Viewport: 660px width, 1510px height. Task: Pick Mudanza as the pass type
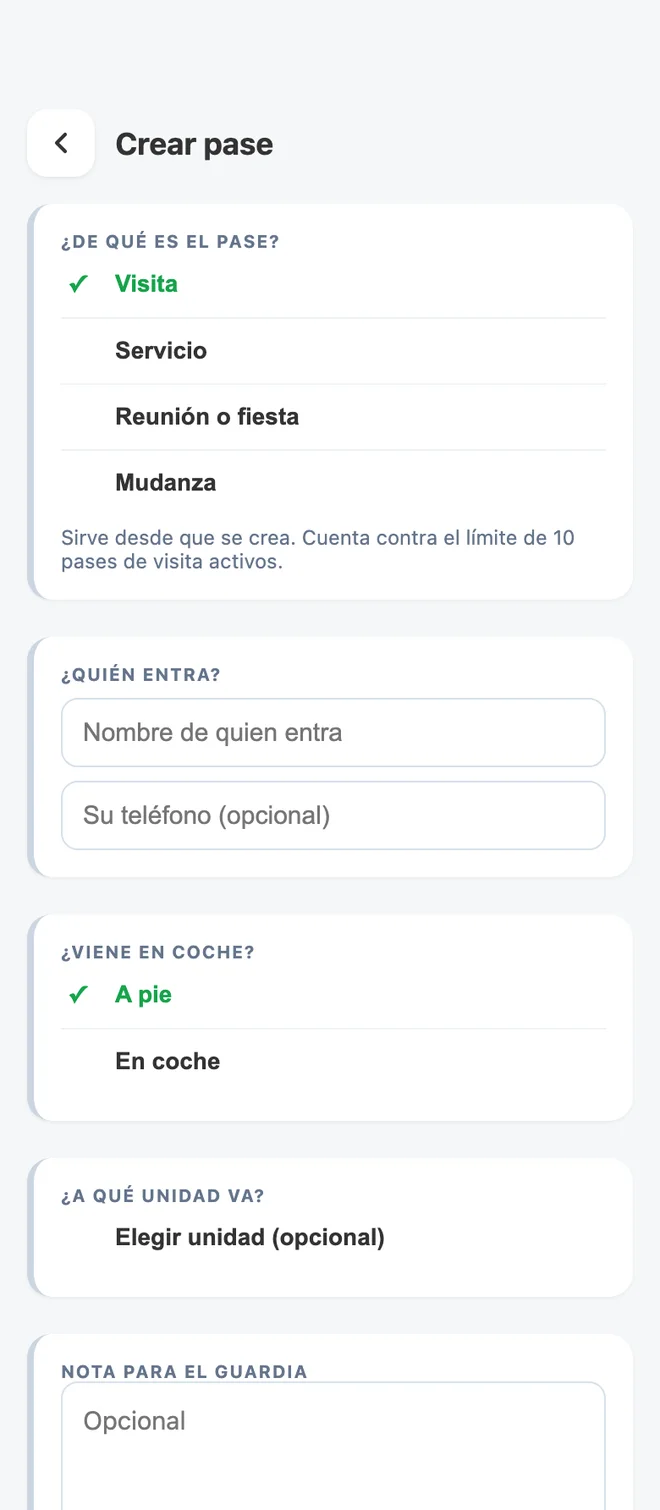pos(333,483)
